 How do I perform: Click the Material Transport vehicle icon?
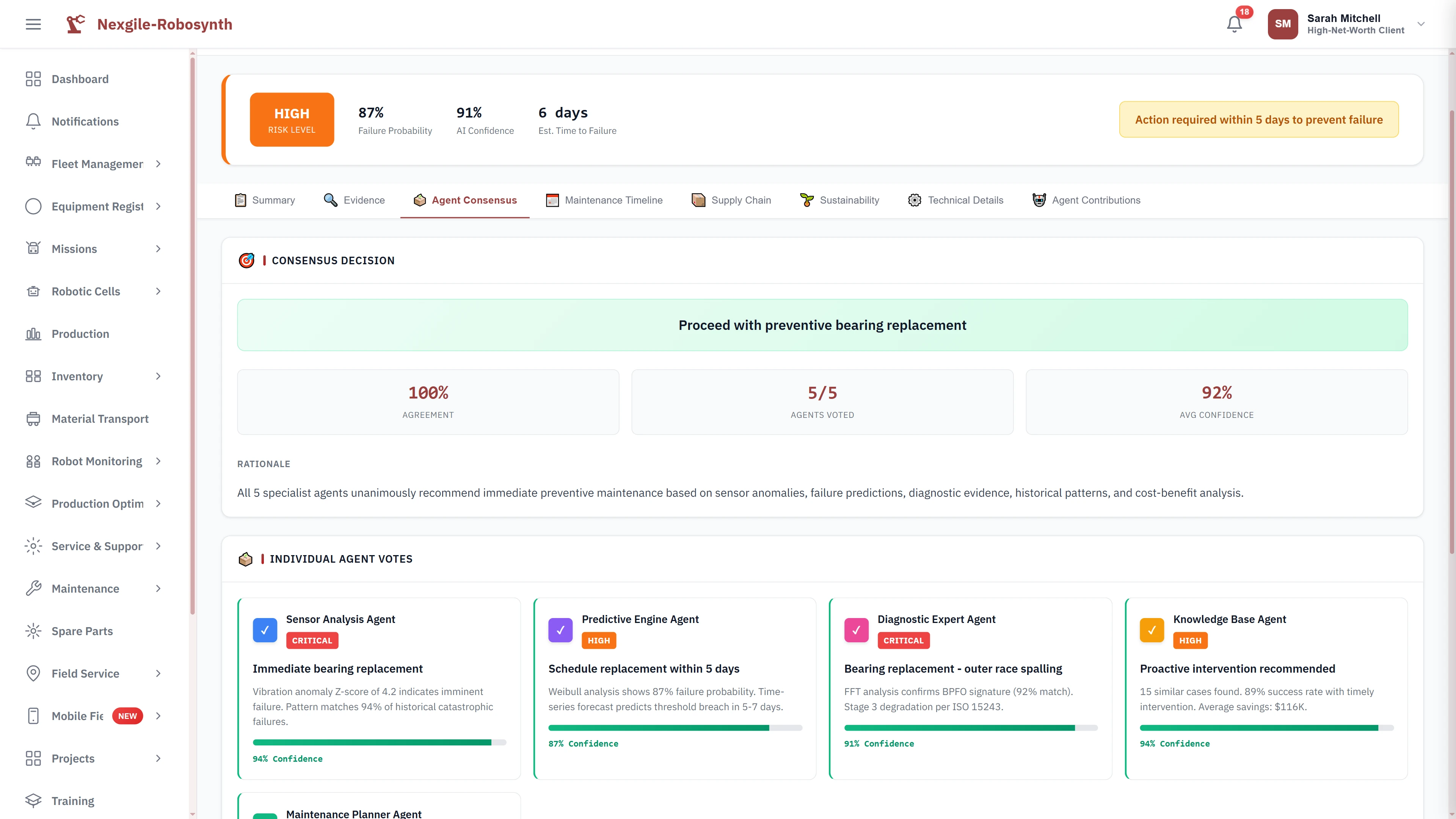click(33, 419)
